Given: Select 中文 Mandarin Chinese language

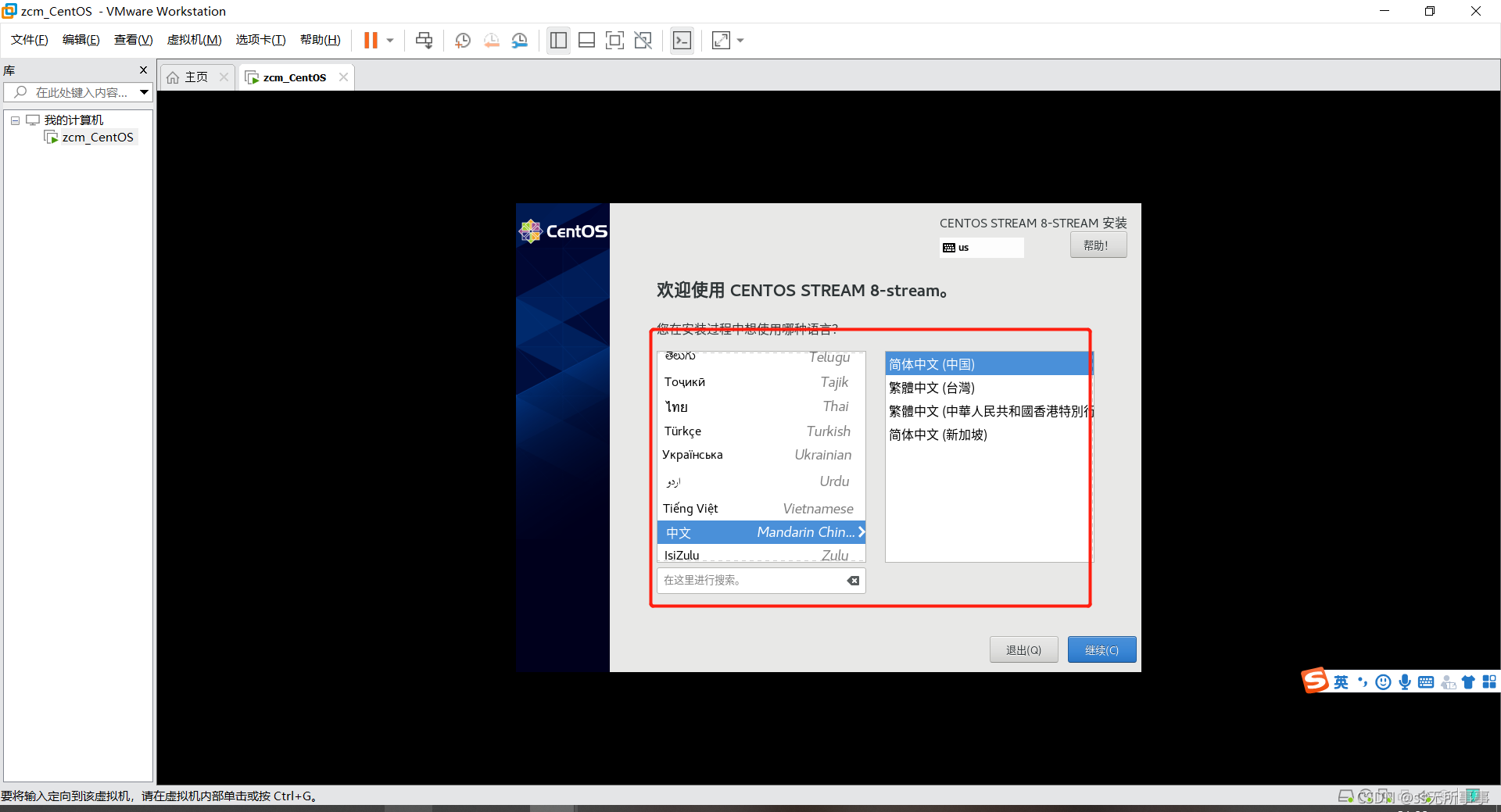Looking at the screenshot, I should [761, 532].
